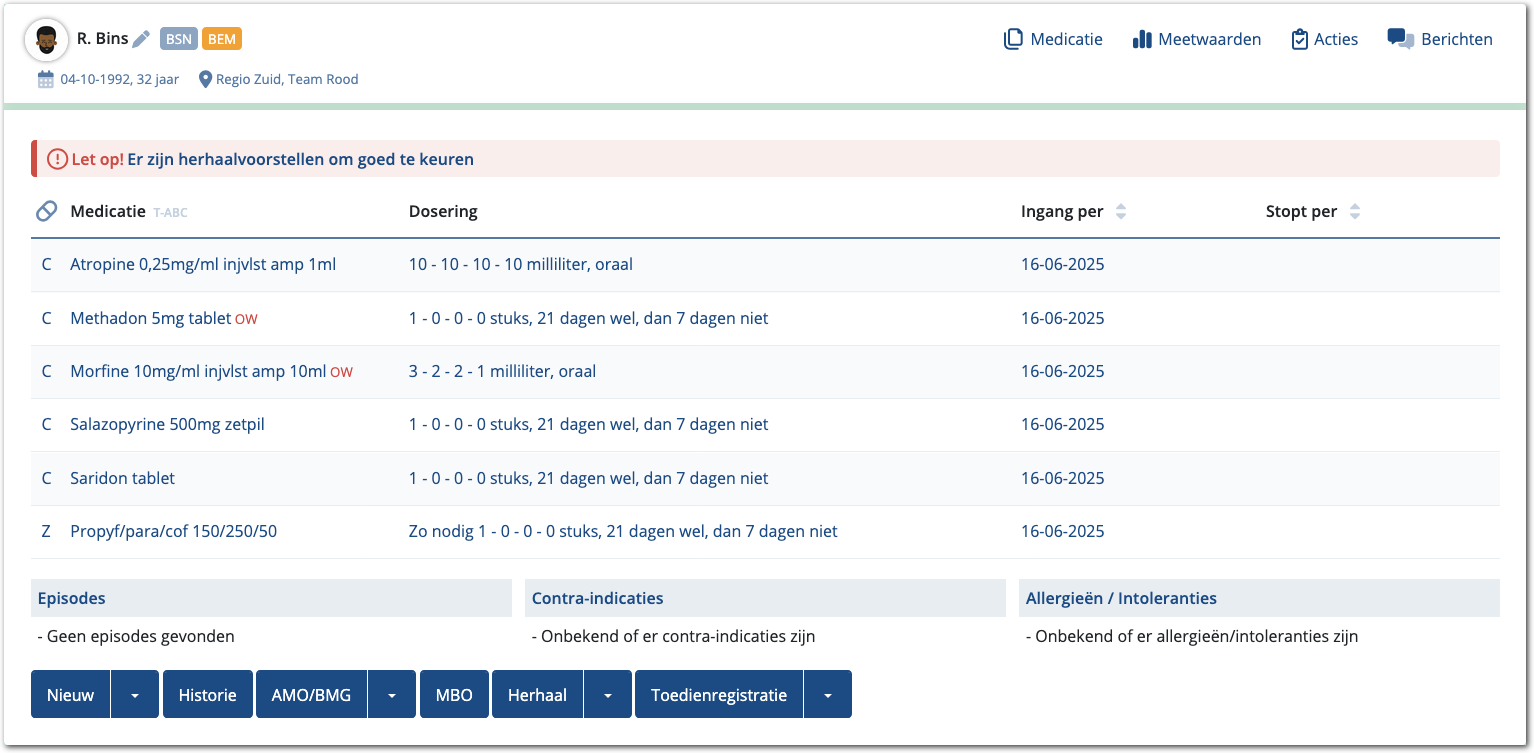The height and width of the screenshot is (753, 1534).
Task: Click the patient avatar picture
Action: click(x=45, y=40)
